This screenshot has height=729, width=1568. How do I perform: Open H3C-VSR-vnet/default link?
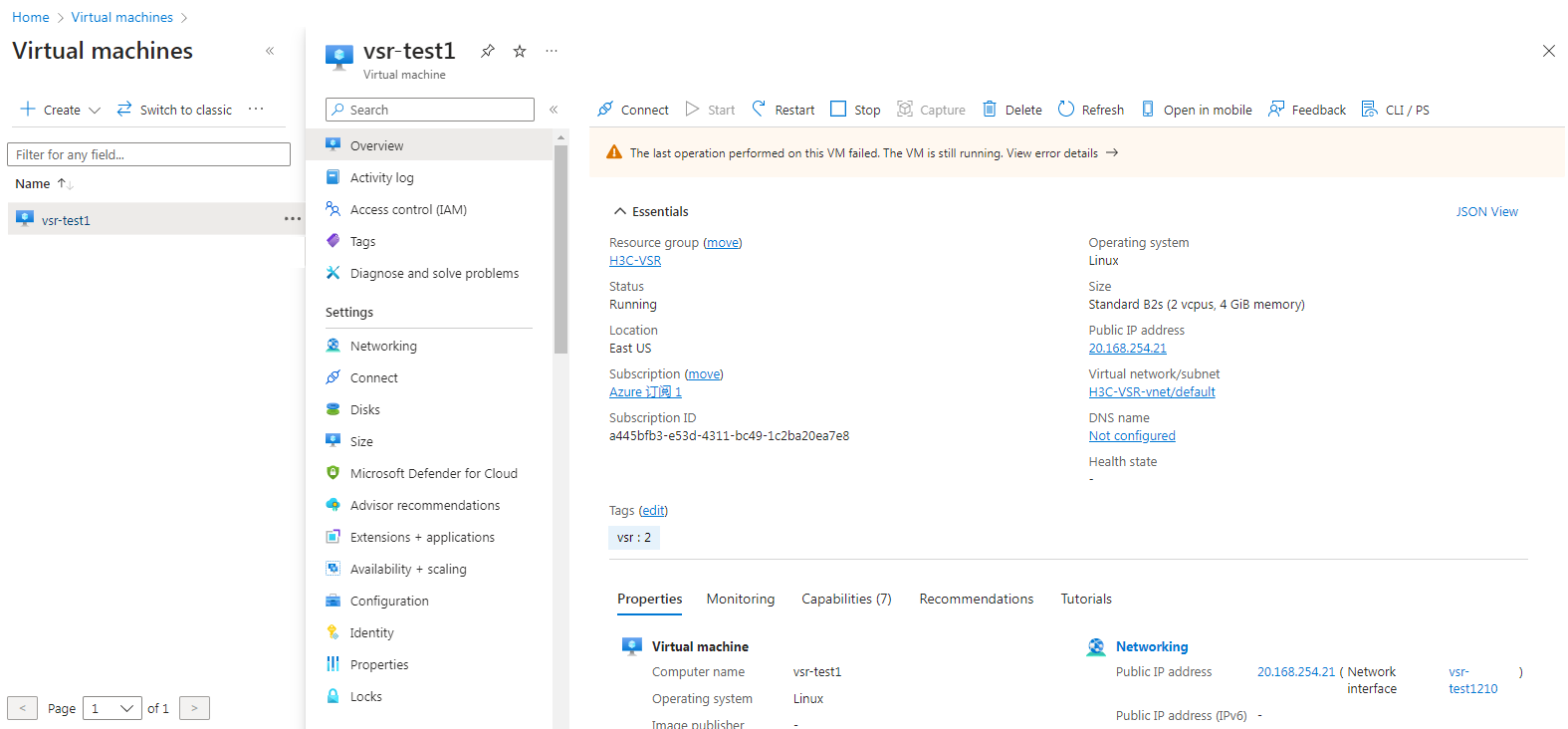click(1152, 392)
